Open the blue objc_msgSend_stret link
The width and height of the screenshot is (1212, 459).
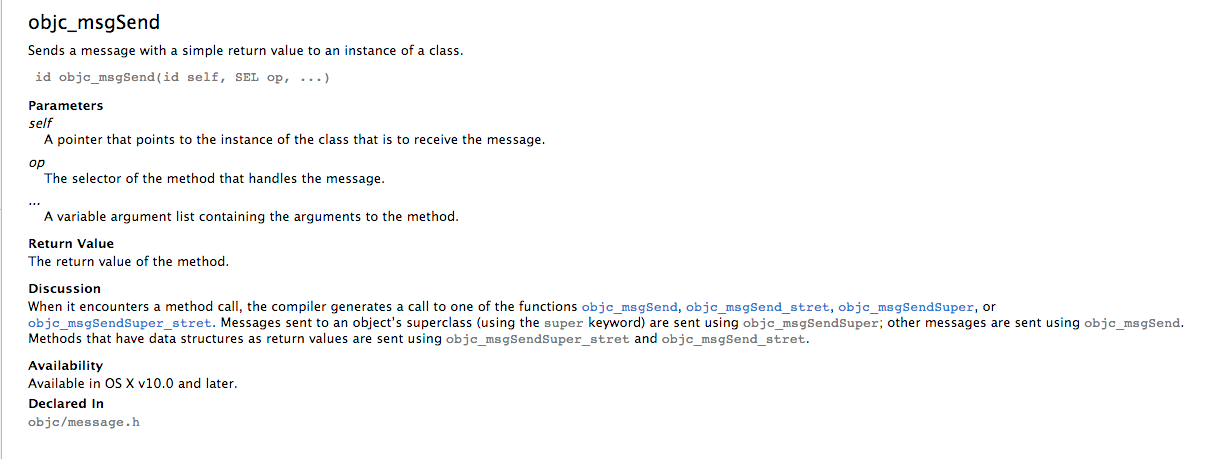pyautogui.click(x=758, y=307)
